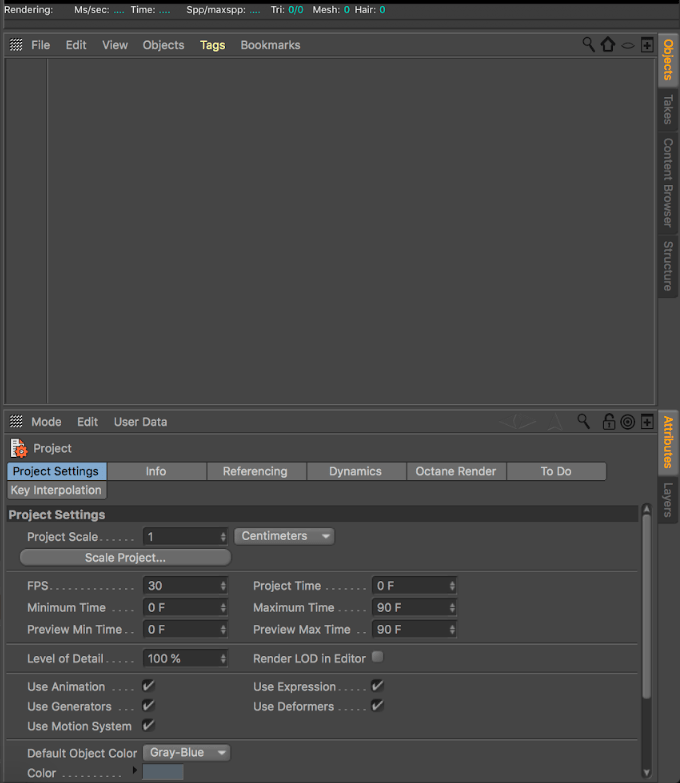The width and height of the screenshot is (680, 783).
Task: Disable the Use Deformers checkbox
Action: 377,706
